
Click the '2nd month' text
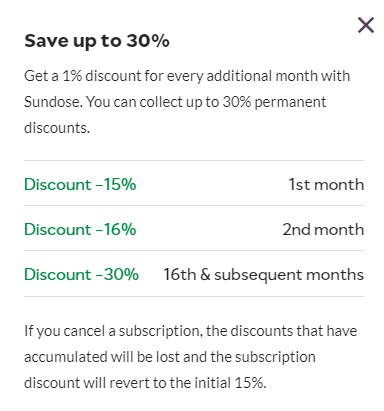(x=323, y=229)
